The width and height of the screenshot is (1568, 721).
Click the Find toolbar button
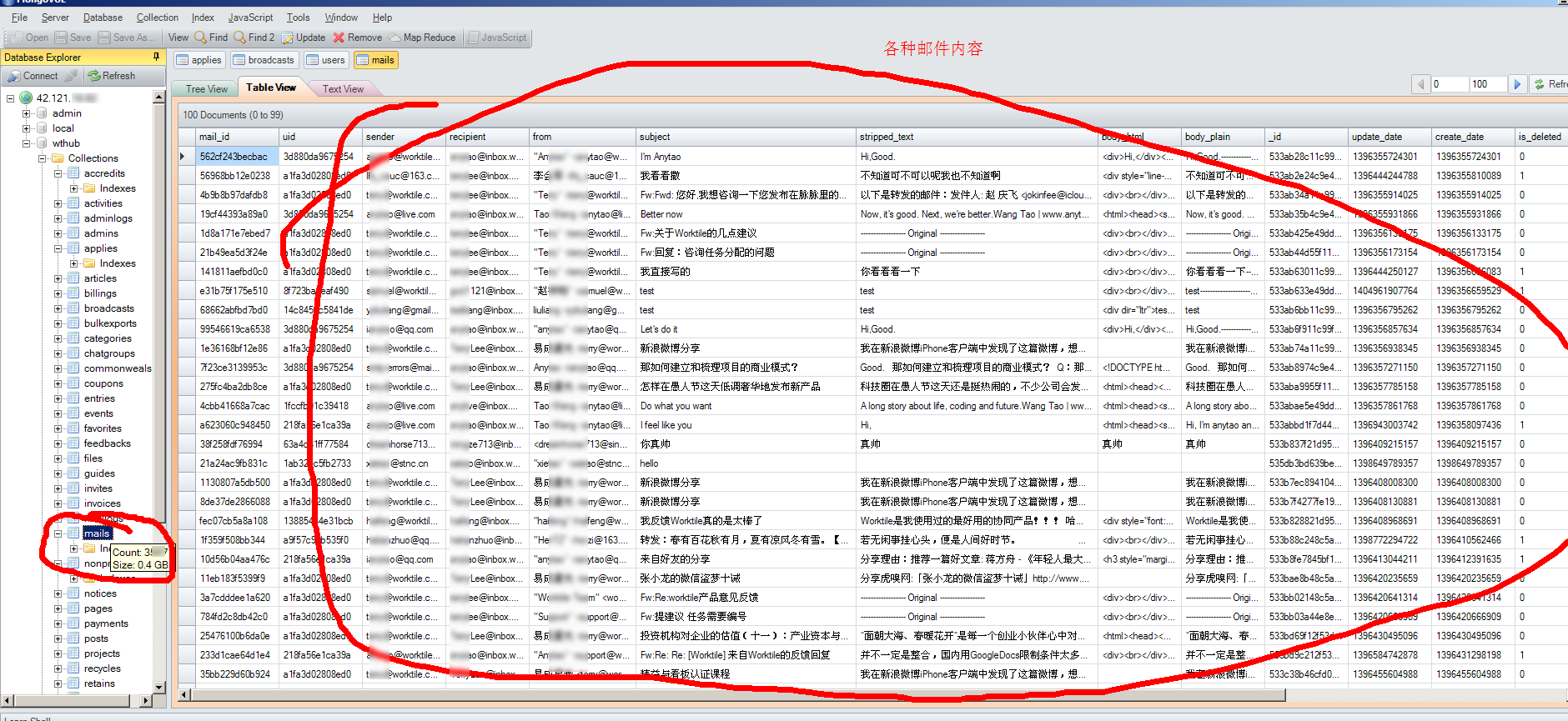[211, 38]
